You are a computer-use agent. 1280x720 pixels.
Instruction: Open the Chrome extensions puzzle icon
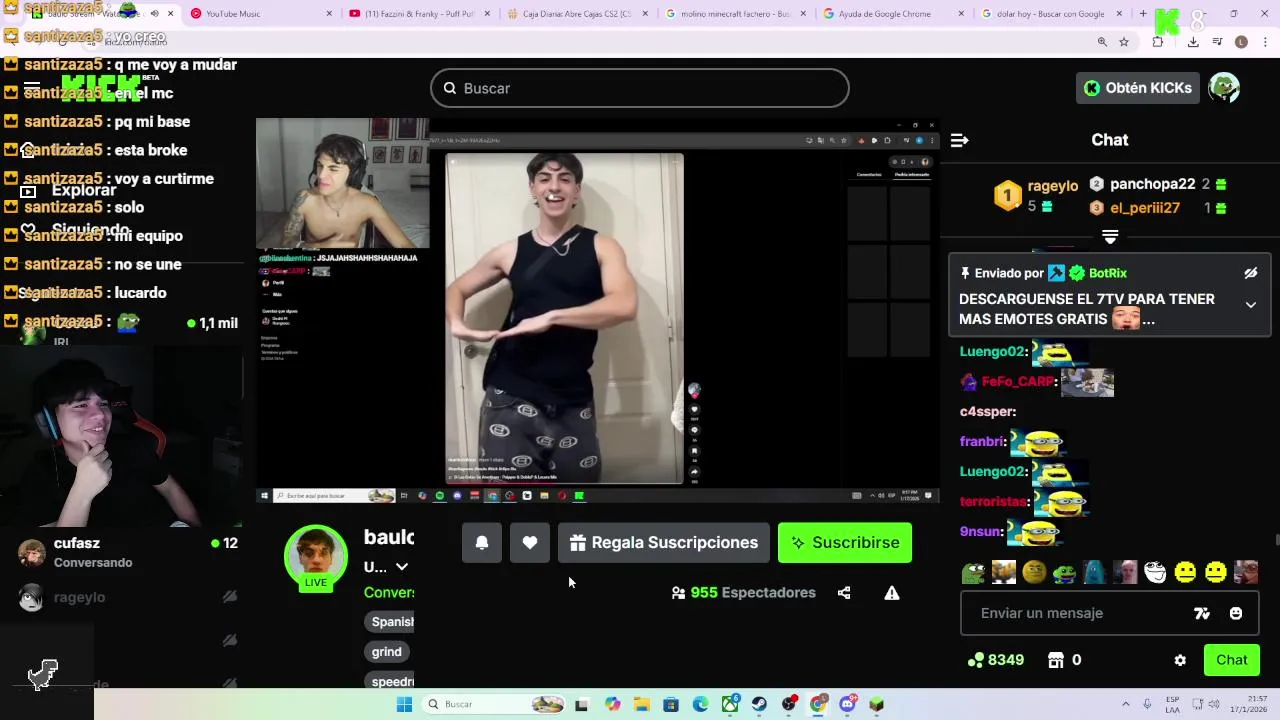[x=1158, y=42]
